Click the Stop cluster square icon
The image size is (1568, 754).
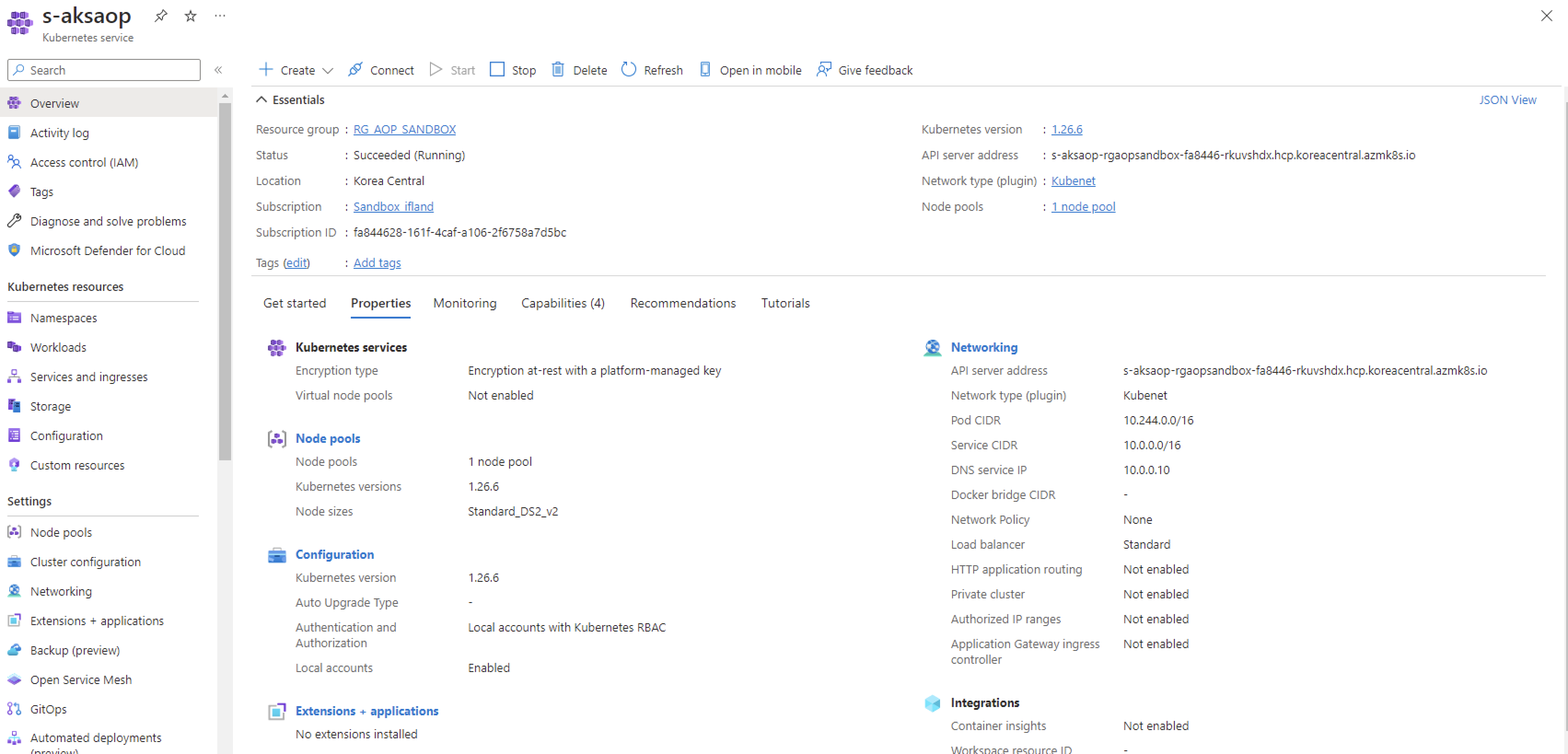[497, 70]
